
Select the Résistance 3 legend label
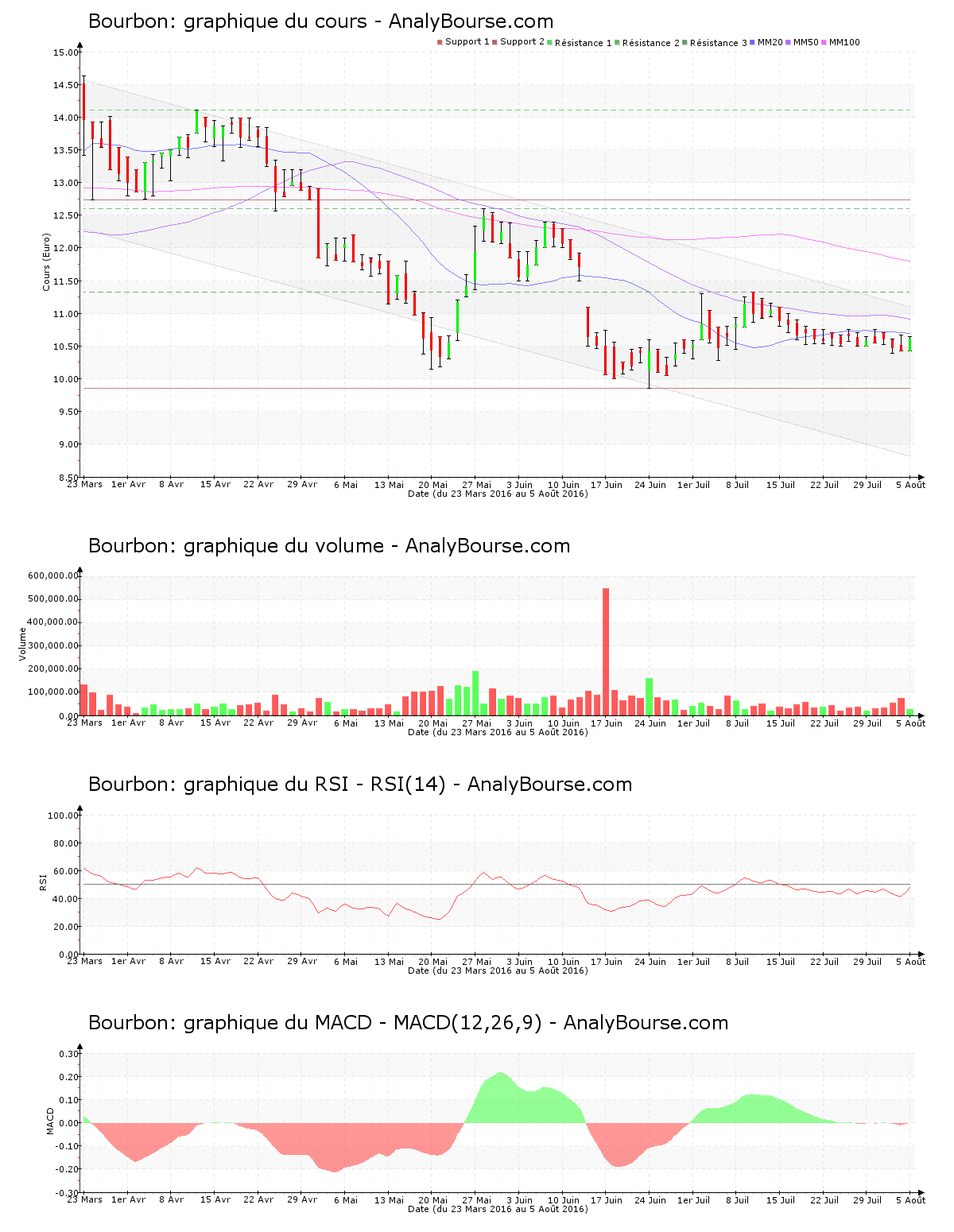tap(719, 42)
